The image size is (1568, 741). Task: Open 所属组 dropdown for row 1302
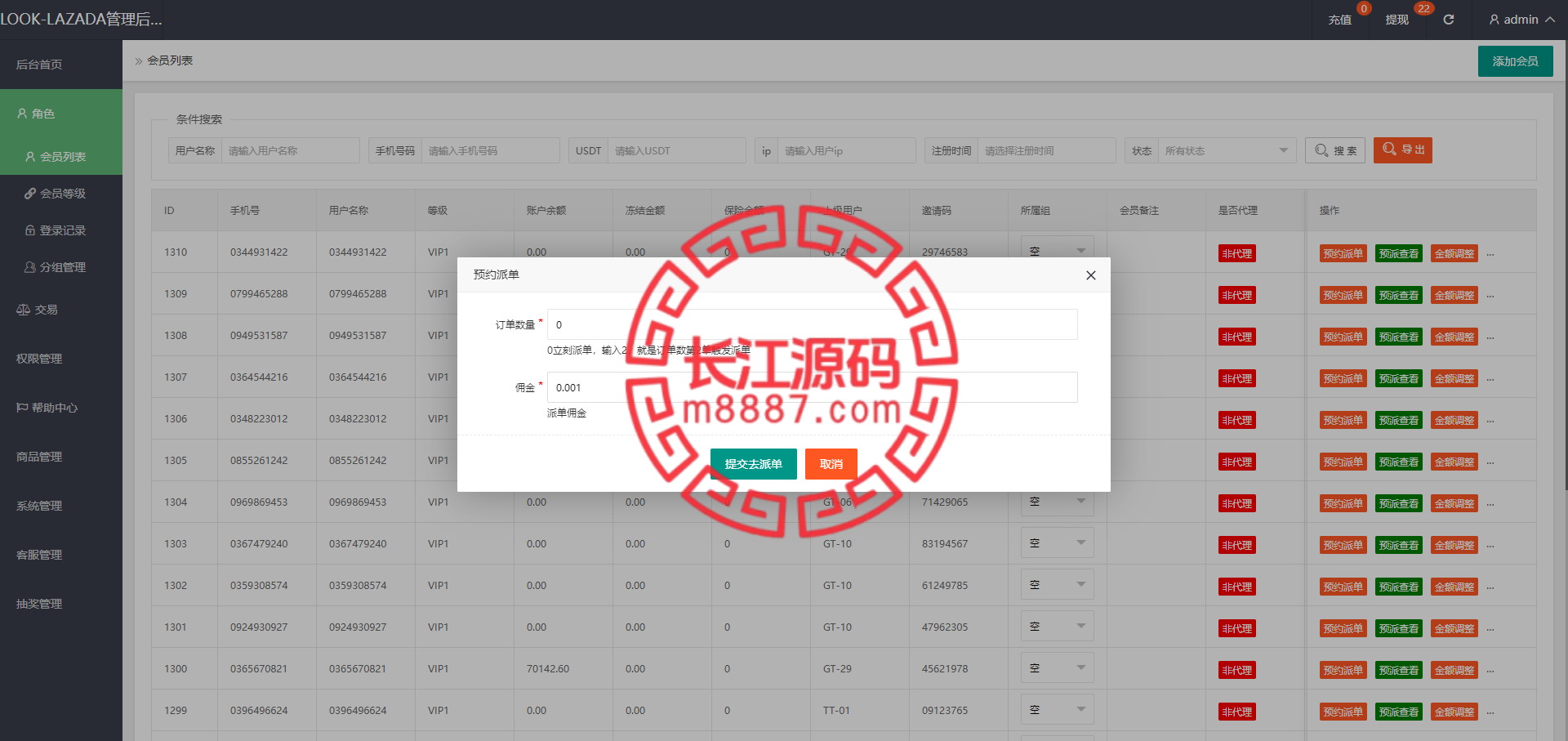[1057, 585]
